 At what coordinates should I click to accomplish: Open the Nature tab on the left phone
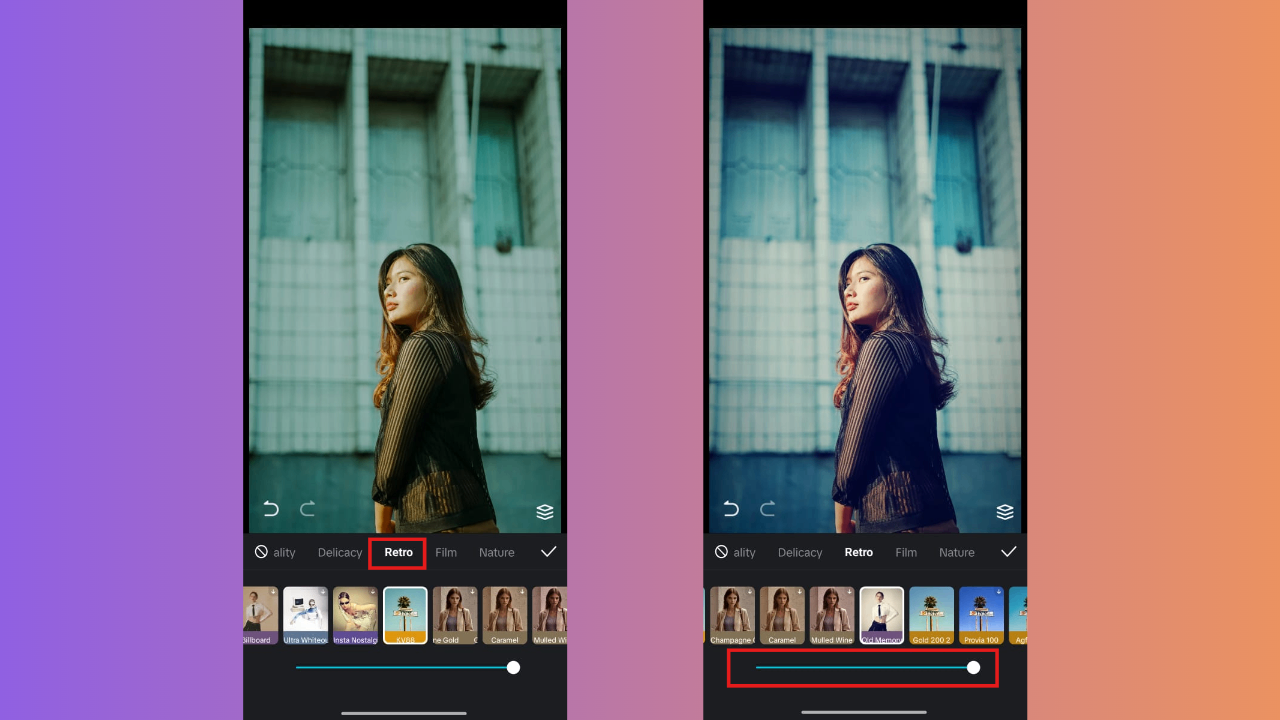coord(497,553)
